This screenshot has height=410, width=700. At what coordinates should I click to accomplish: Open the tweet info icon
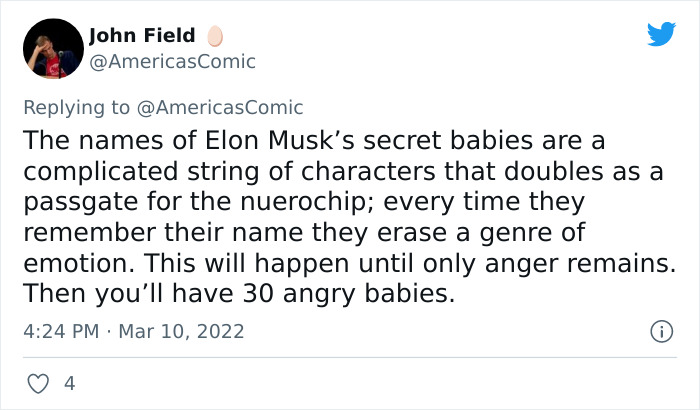coord(660,331)
